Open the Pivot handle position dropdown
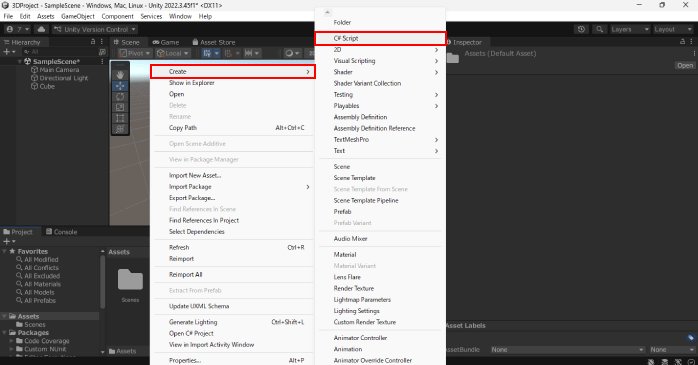698x365 pixels. point(135,53)
